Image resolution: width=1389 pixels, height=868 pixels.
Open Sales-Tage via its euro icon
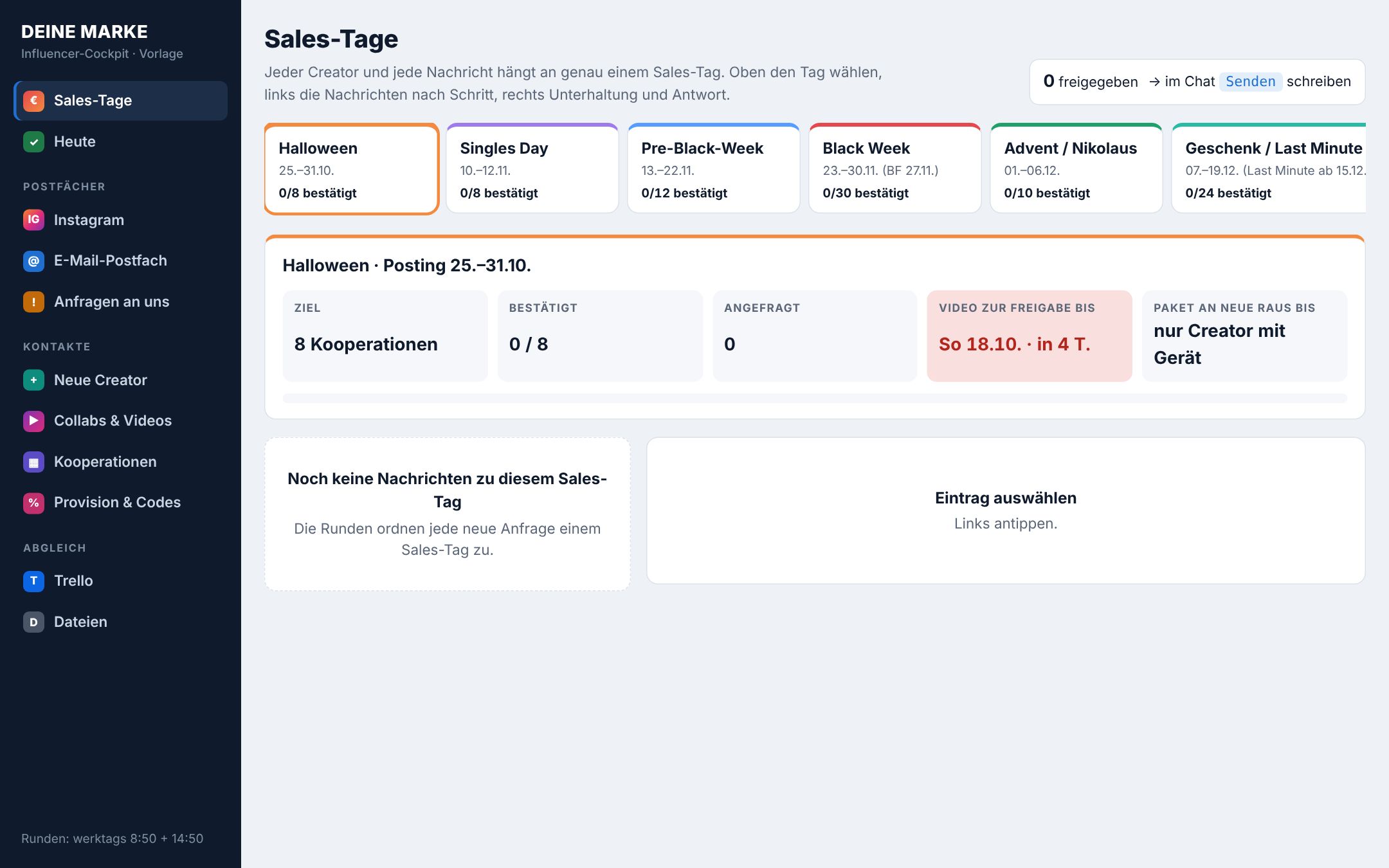pyautogui.click(x=33, y=100)
